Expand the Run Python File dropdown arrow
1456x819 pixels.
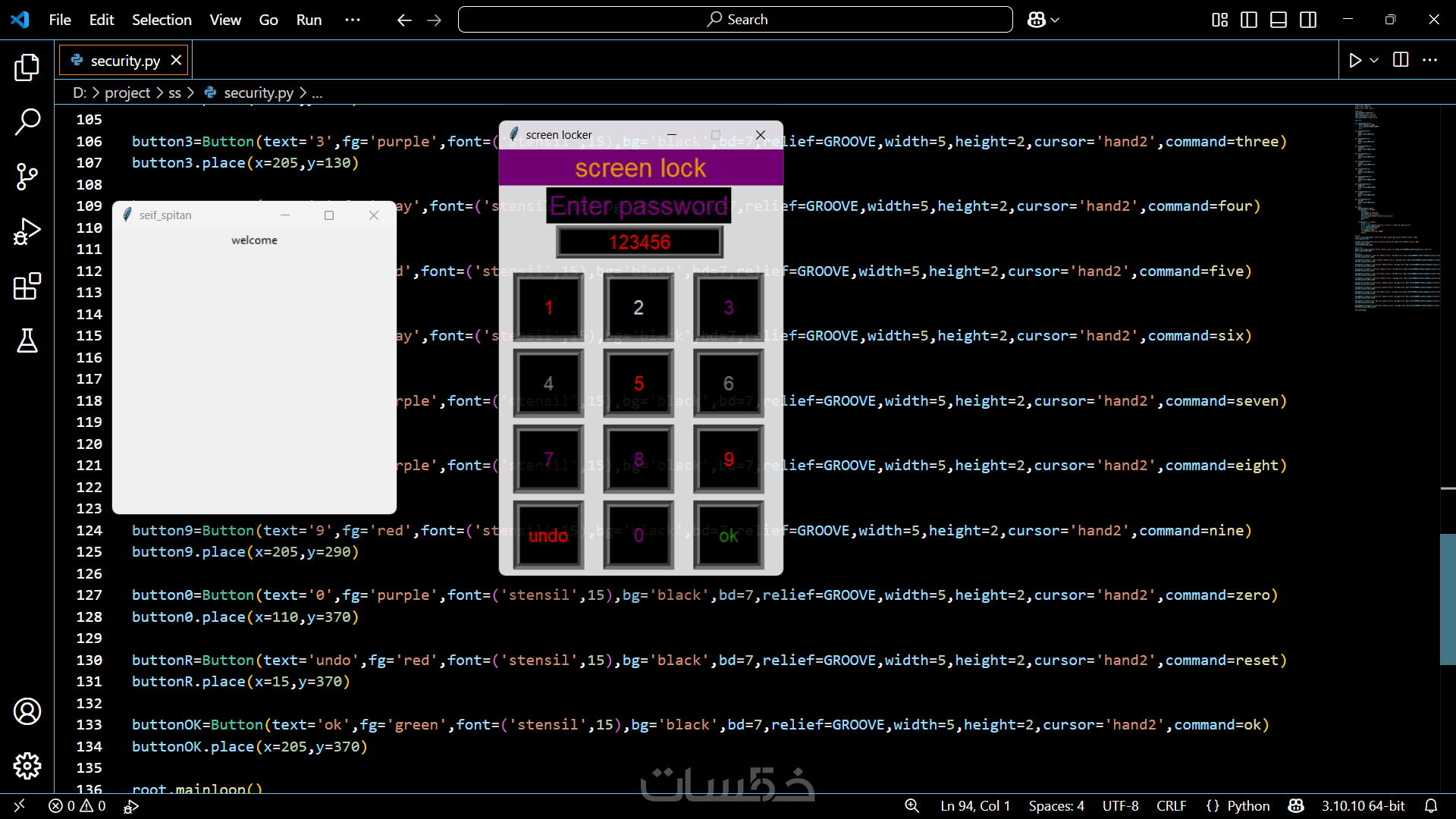coord(1374,60)
